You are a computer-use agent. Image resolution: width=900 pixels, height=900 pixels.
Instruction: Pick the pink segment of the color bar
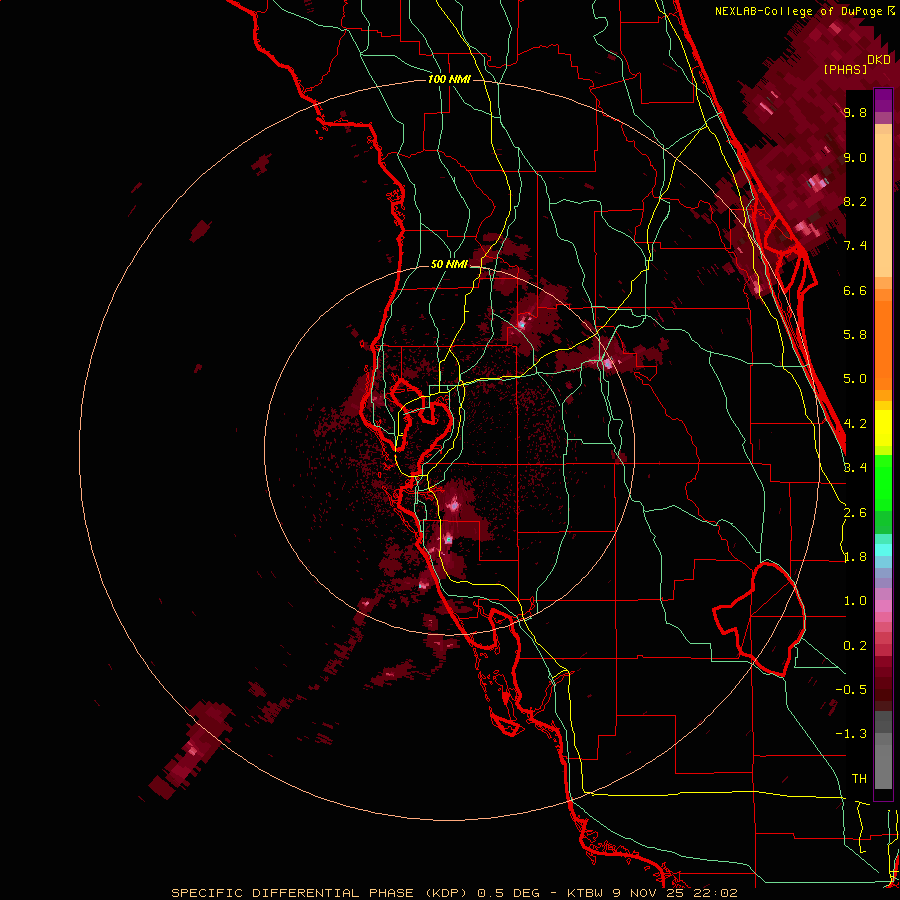click(883, 606)
